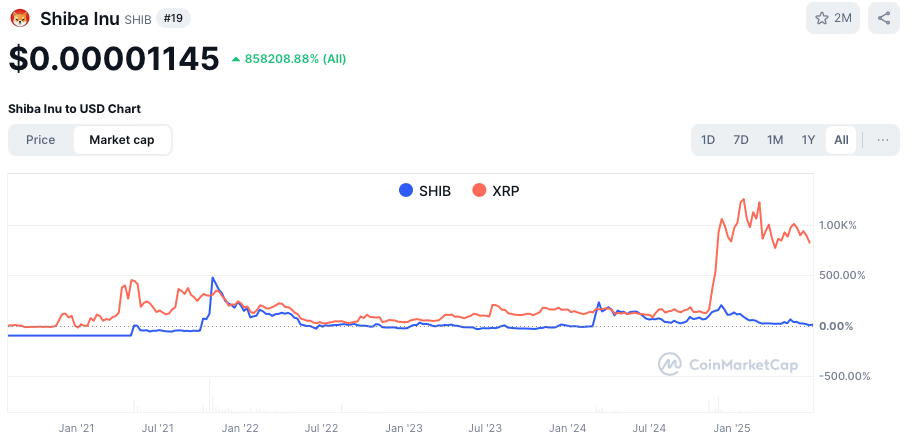Switch chart to Price tab
Image resolution: width=909 pixels, height=444 pixels.
tap(41, 140)
